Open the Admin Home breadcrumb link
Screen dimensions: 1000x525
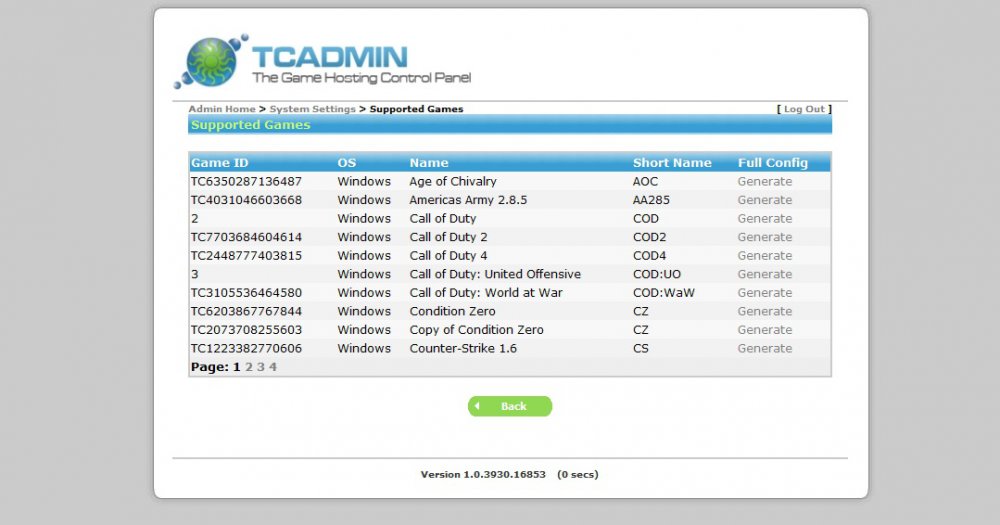pos(222,109)
